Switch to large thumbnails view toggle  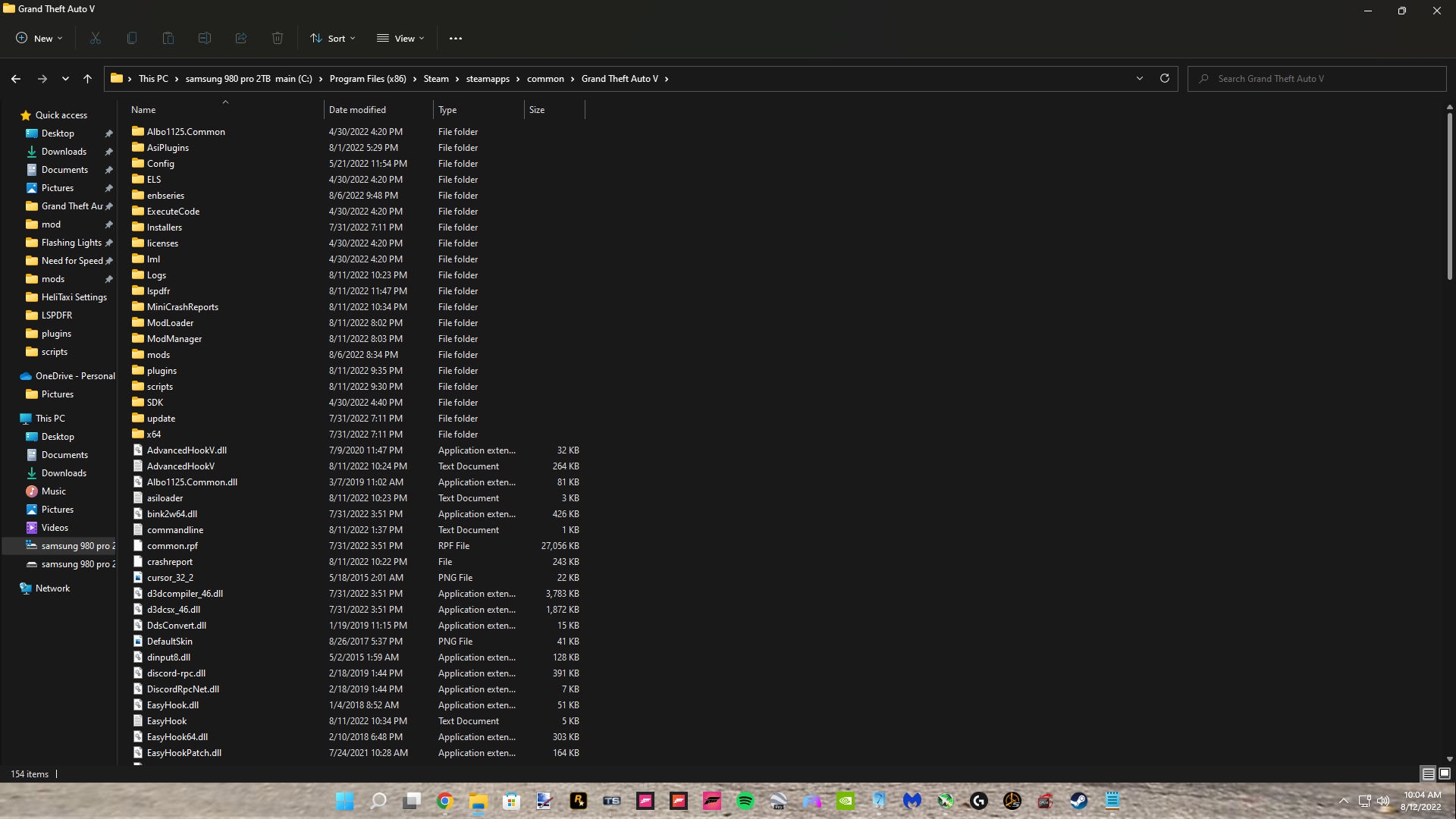(1445, 773)
